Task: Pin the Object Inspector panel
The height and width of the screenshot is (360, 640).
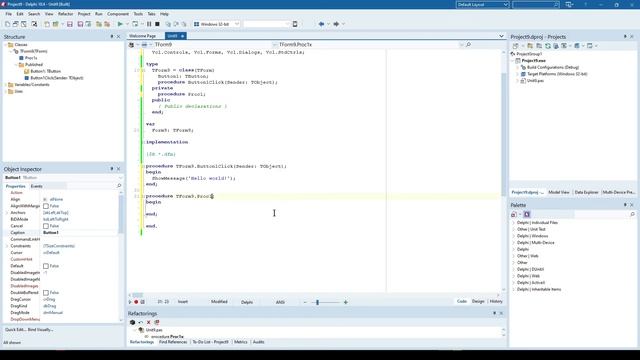Action: pos(112,169)
